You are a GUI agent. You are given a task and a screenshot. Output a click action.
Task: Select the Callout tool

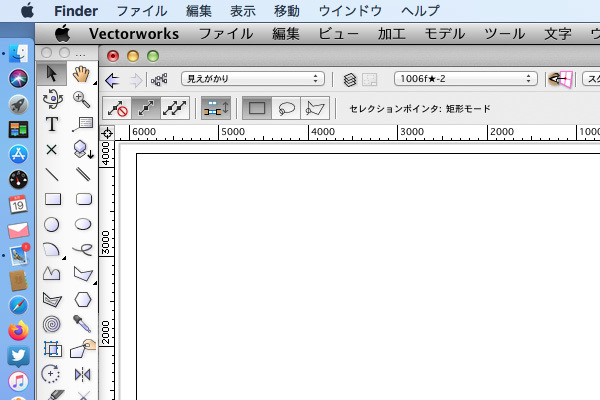click(x=82, y=124)
